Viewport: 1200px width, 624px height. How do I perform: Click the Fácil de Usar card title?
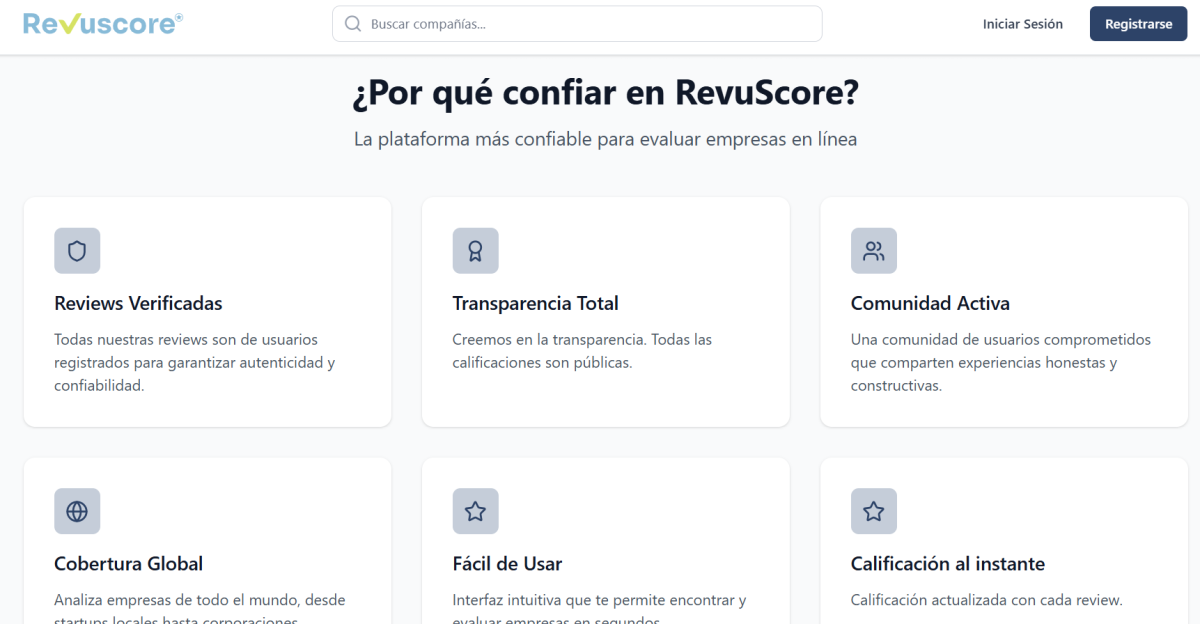(507, 563)
